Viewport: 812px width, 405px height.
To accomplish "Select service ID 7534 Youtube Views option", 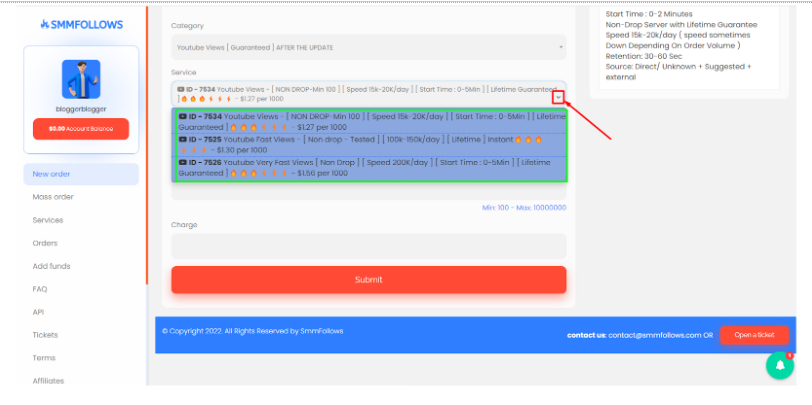I will click(x=371, y=122).
